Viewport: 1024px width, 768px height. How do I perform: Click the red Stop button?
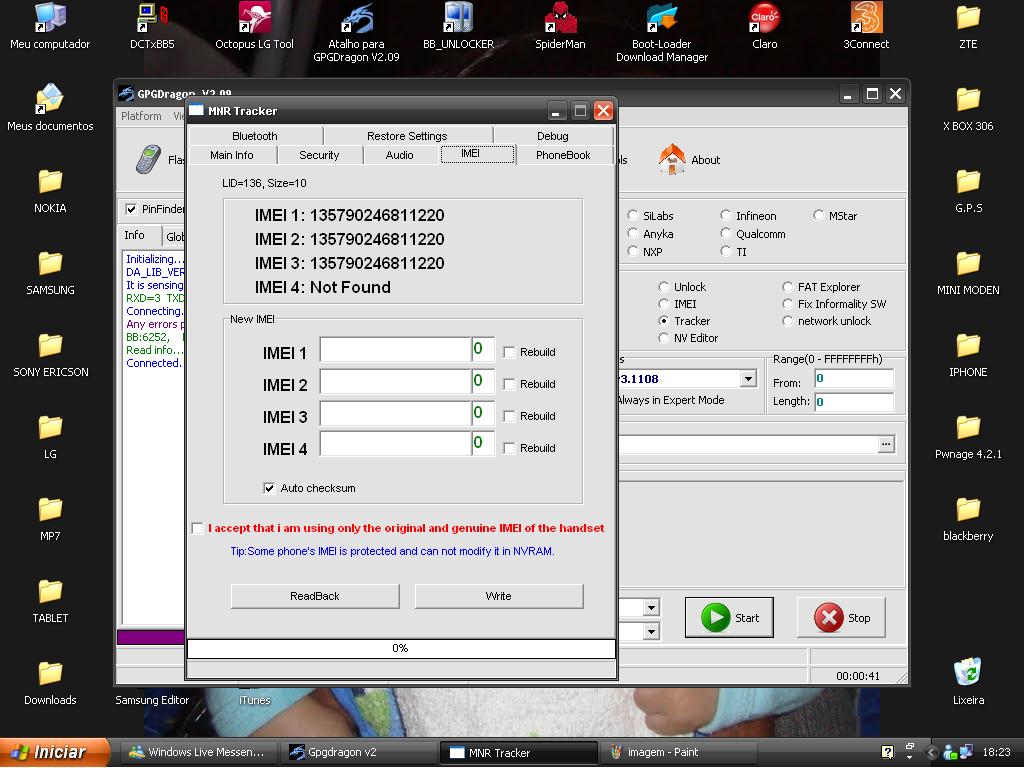click(x=841, y=617)
